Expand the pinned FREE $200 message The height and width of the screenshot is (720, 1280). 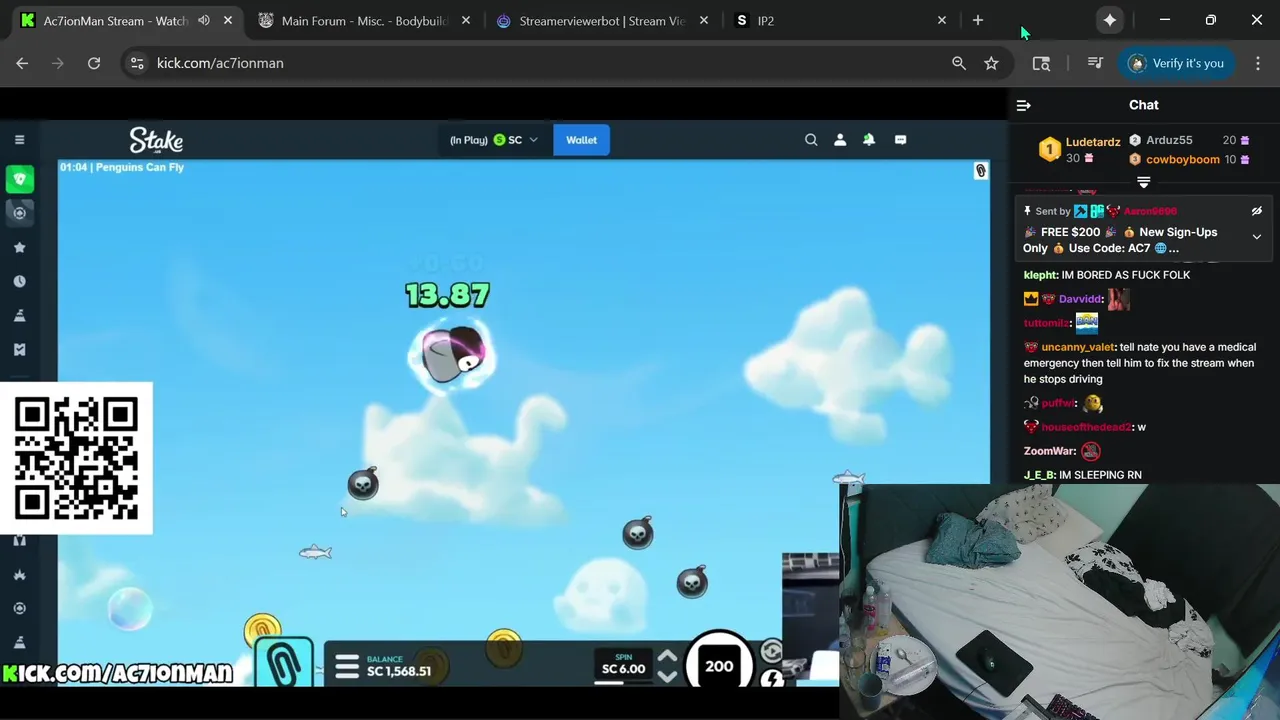[1257, 237]
